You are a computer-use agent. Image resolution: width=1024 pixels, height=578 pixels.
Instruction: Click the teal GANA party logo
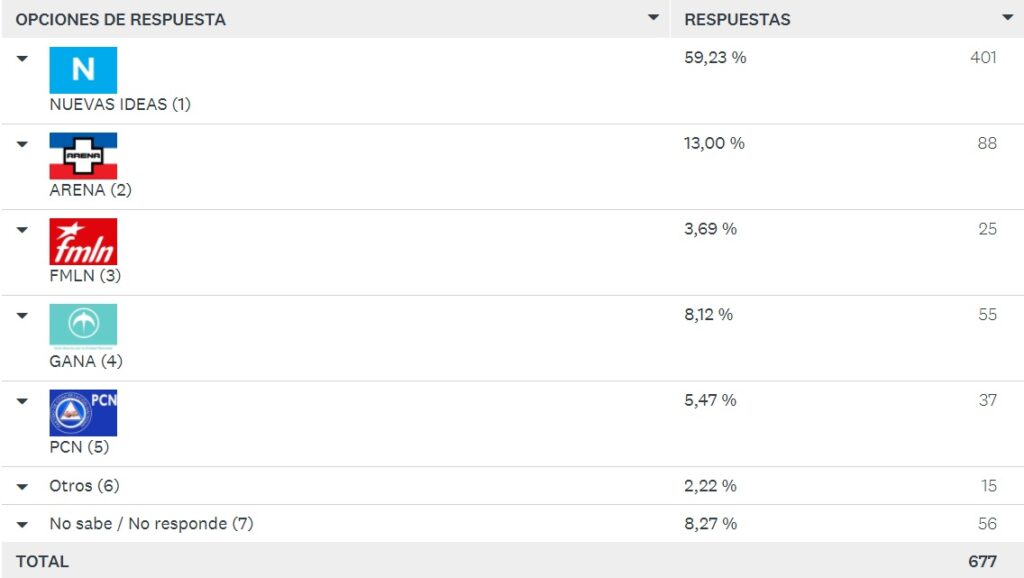pos(83,325)
